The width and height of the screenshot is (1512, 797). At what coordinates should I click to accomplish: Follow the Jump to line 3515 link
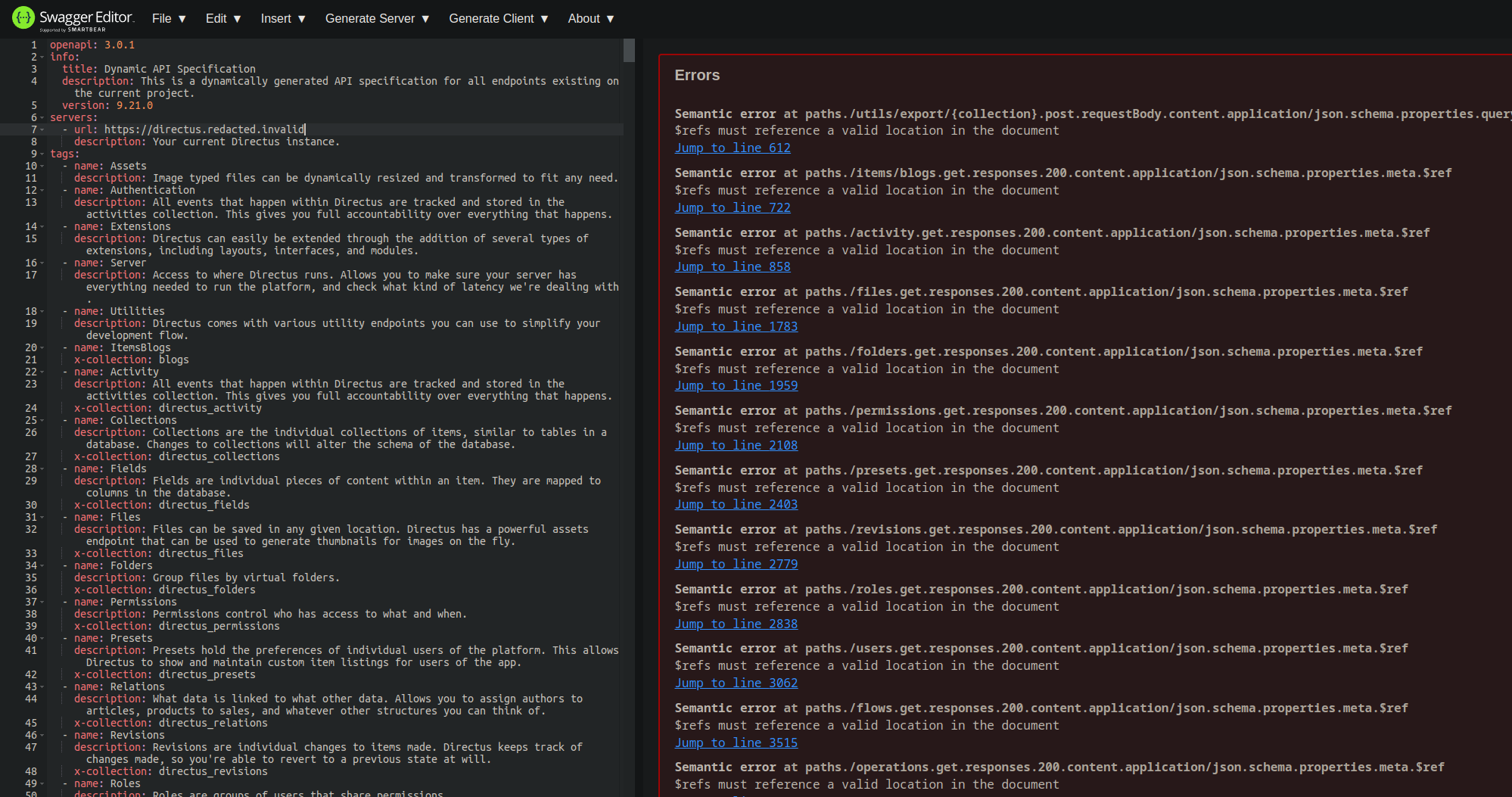click(x=736, y=743)
